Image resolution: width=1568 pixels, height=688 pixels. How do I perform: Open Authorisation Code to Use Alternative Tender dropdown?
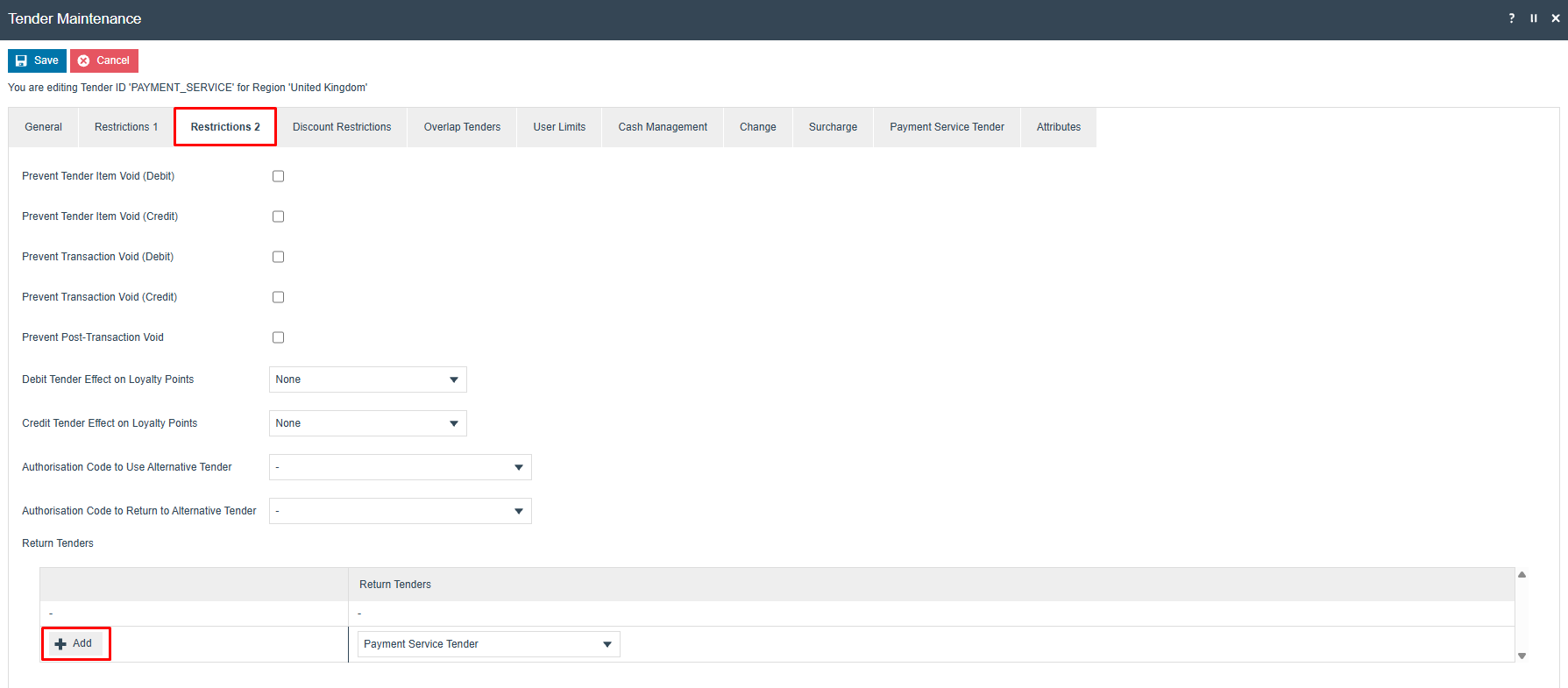(400, 467)
